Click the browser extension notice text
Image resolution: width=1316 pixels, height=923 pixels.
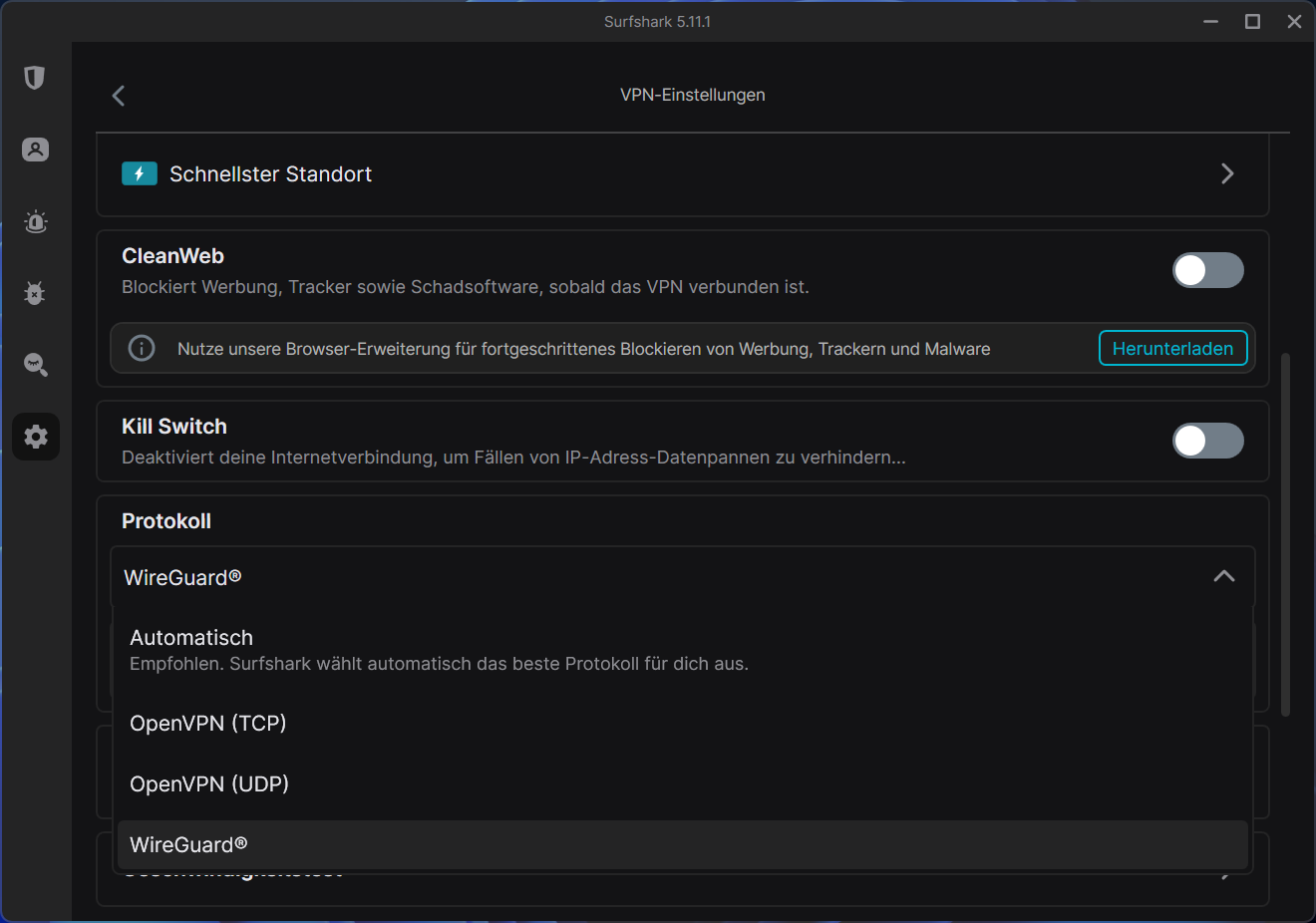(584, 349)
